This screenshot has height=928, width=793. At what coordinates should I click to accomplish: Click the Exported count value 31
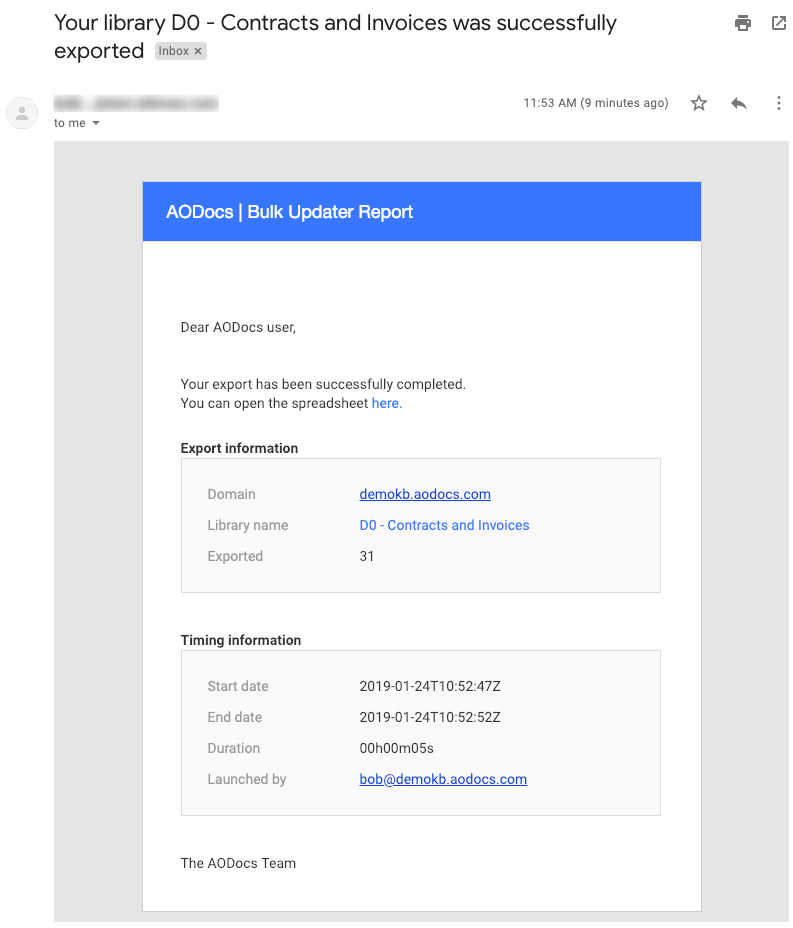click(366, 556)
